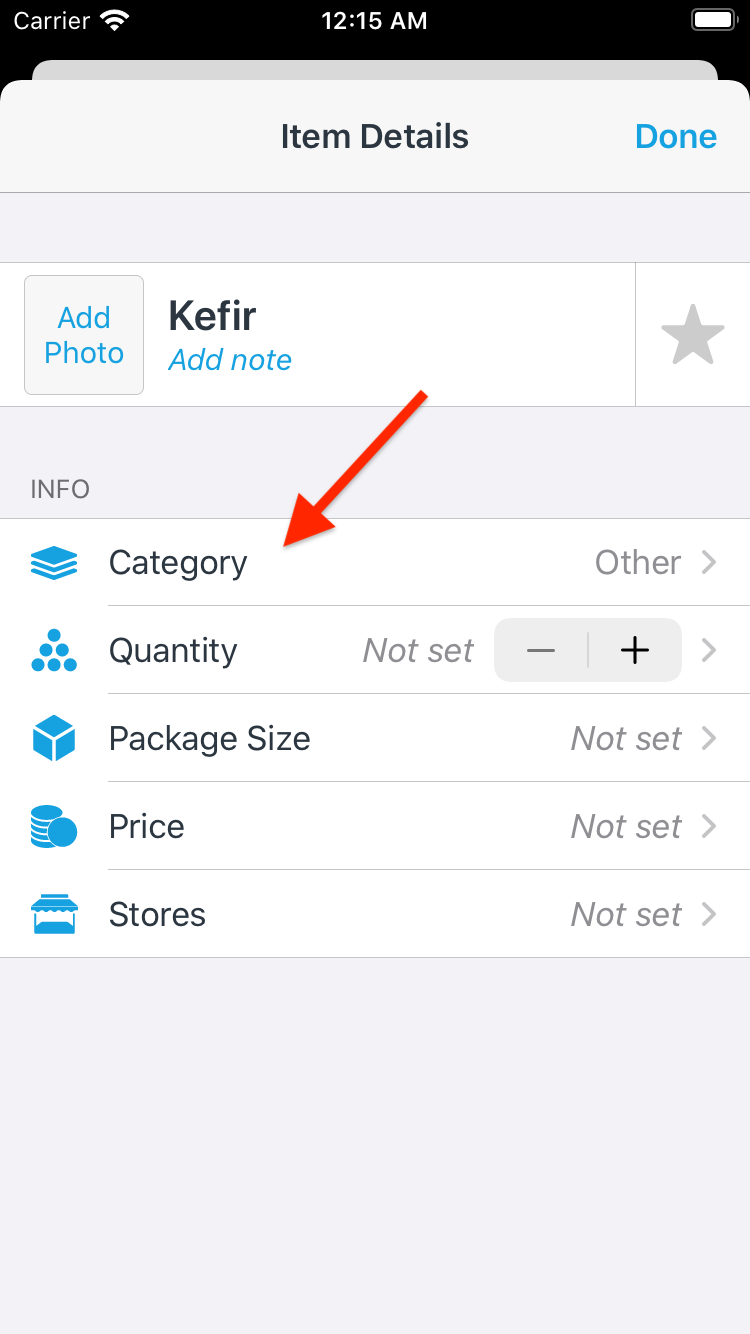The width and height of the screenshot is (750, 1334).
Task: Select the Stores label
Action: [157, 915]
